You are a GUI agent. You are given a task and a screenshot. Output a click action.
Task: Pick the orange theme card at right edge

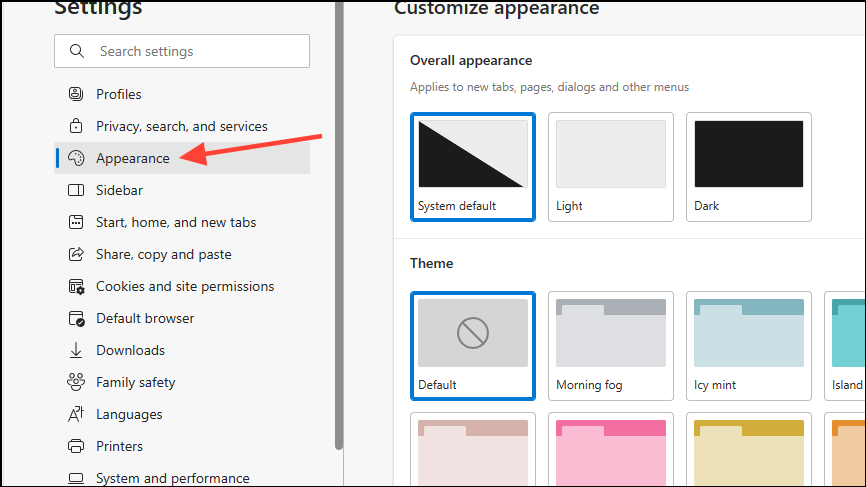[845, 450]
